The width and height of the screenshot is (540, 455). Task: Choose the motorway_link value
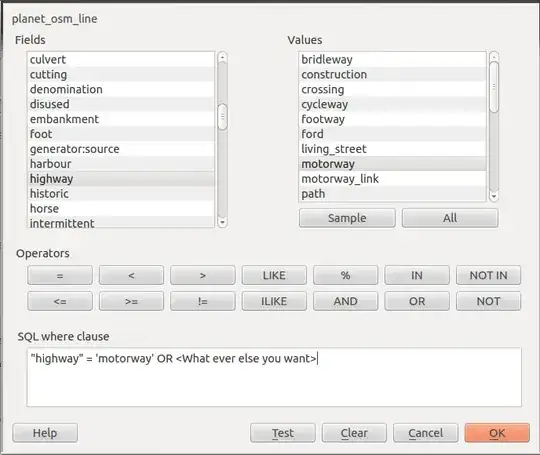coord(393,179)
